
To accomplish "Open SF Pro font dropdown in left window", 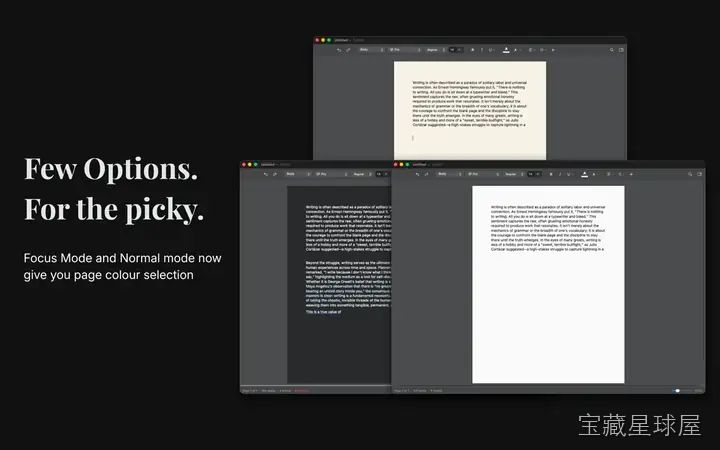I will [332, 174].
